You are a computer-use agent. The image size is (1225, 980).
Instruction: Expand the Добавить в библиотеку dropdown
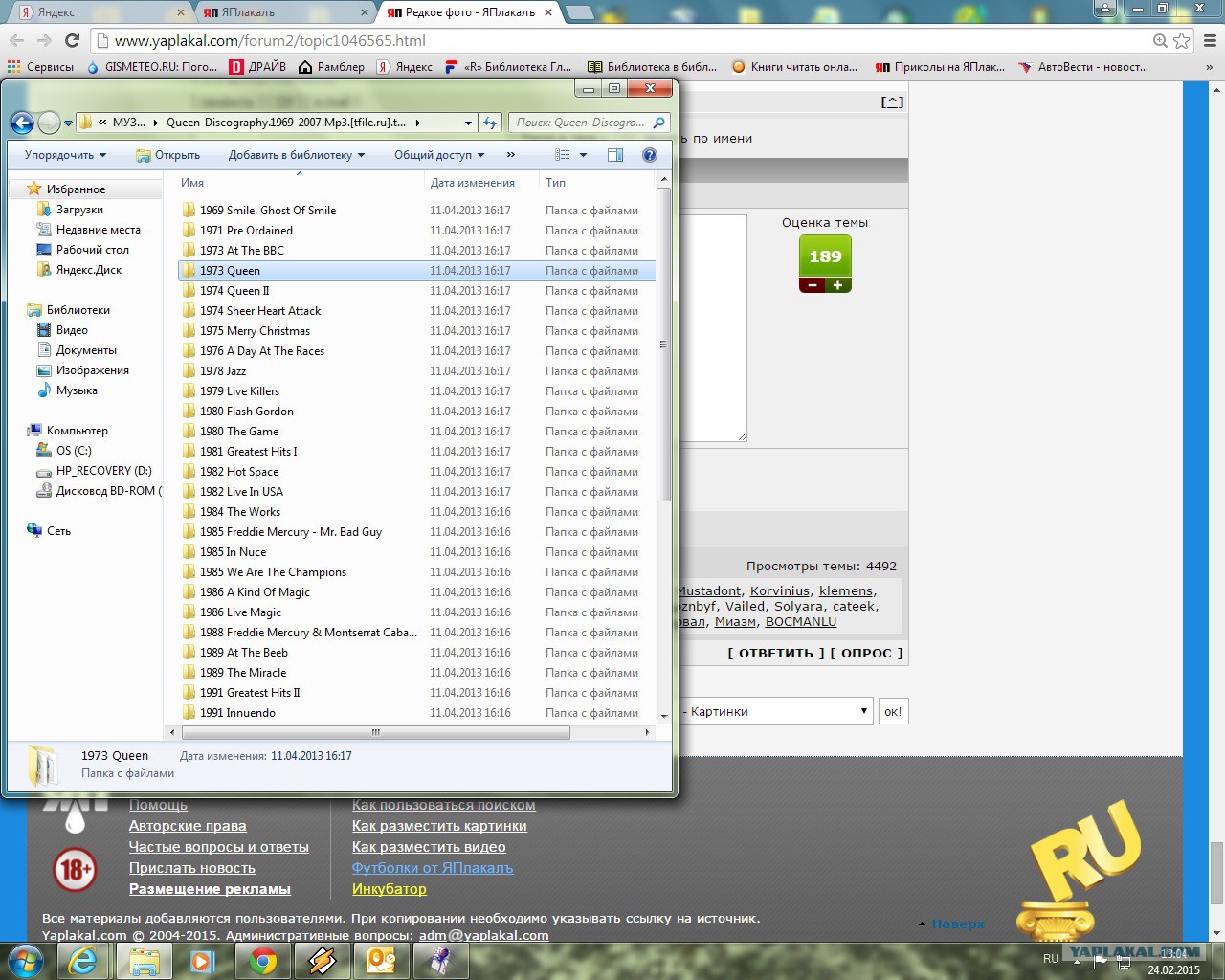tap(297, 155)
